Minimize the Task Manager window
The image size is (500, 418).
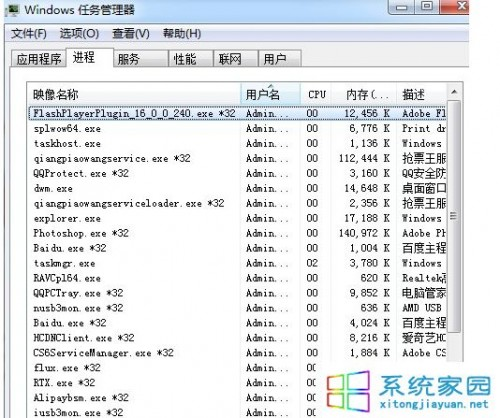(x=402, y=7)
